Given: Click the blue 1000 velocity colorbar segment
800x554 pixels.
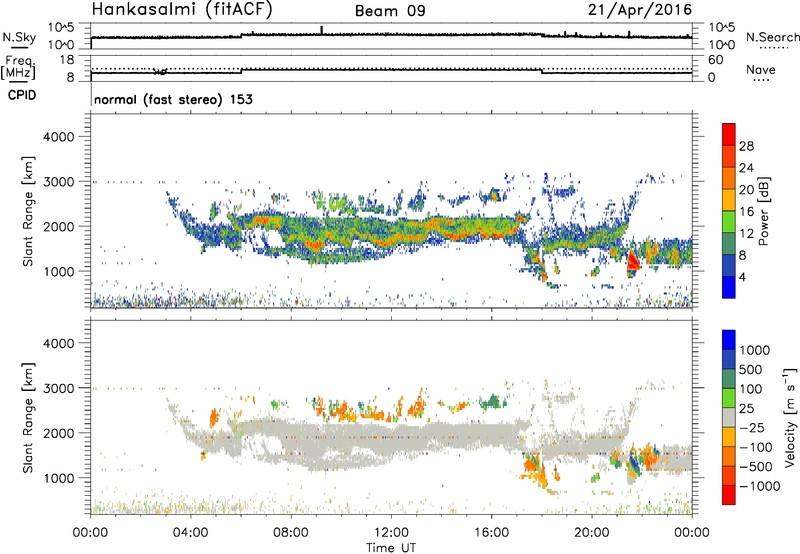Looking at the screenshot, I should tap(729, 340).
